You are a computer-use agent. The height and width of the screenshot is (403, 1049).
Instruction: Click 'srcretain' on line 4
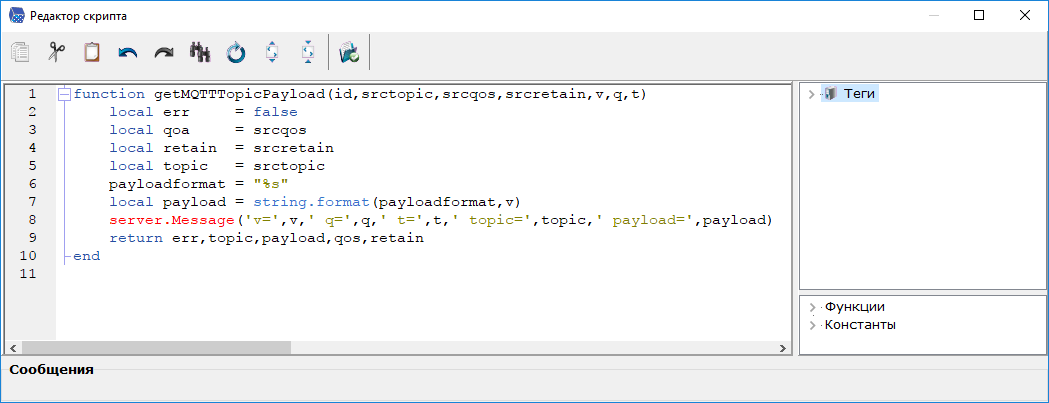[x=294, y=147]
